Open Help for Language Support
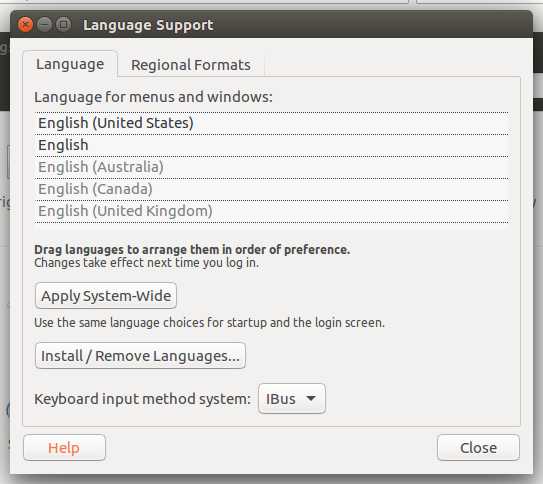The height and width of the screenshot is (484, 543). [x=64, y=448]
